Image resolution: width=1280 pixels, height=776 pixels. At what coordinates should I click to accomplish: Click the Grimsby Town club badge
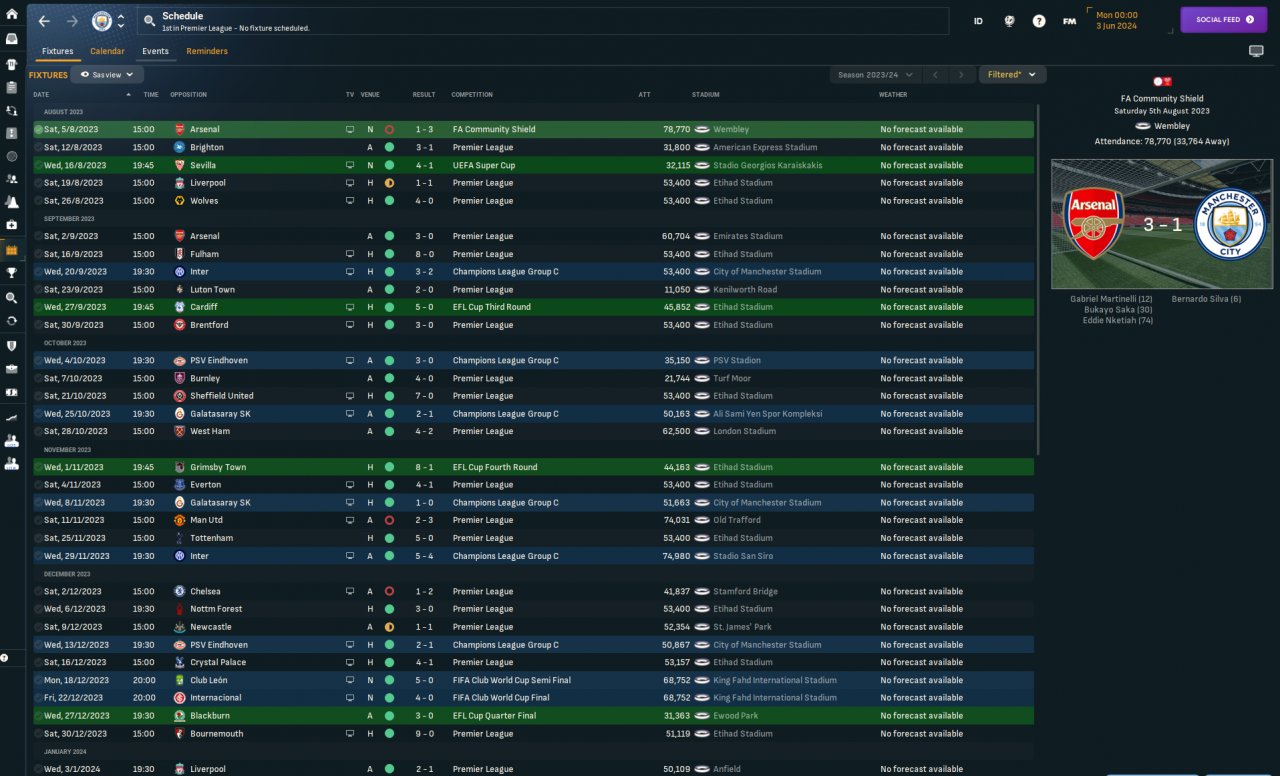179,467
